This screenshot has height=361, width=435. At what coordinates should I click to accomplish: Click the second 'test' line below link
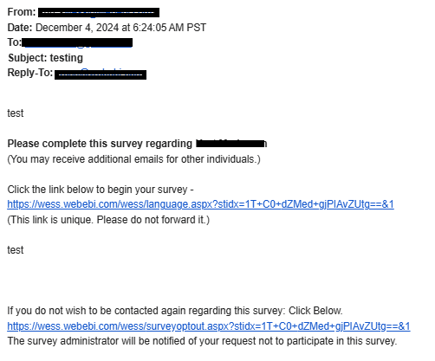pyautogui.click(x=15, y=250)
